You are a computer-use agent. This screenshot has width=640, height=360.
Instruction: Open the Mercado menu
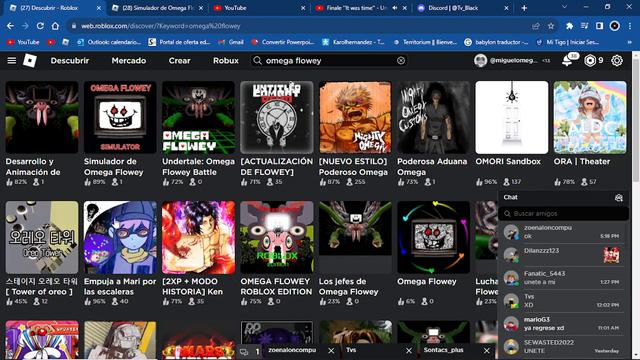click(129, 60)
